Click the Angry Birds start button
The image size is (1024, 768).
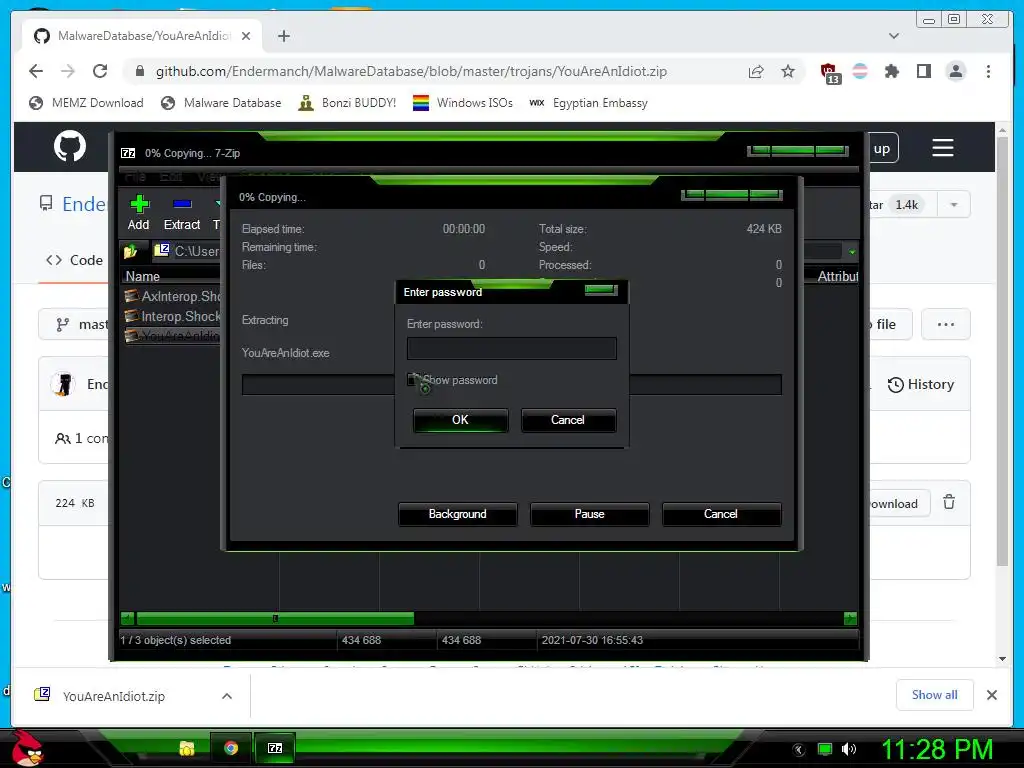pos(27,748)
